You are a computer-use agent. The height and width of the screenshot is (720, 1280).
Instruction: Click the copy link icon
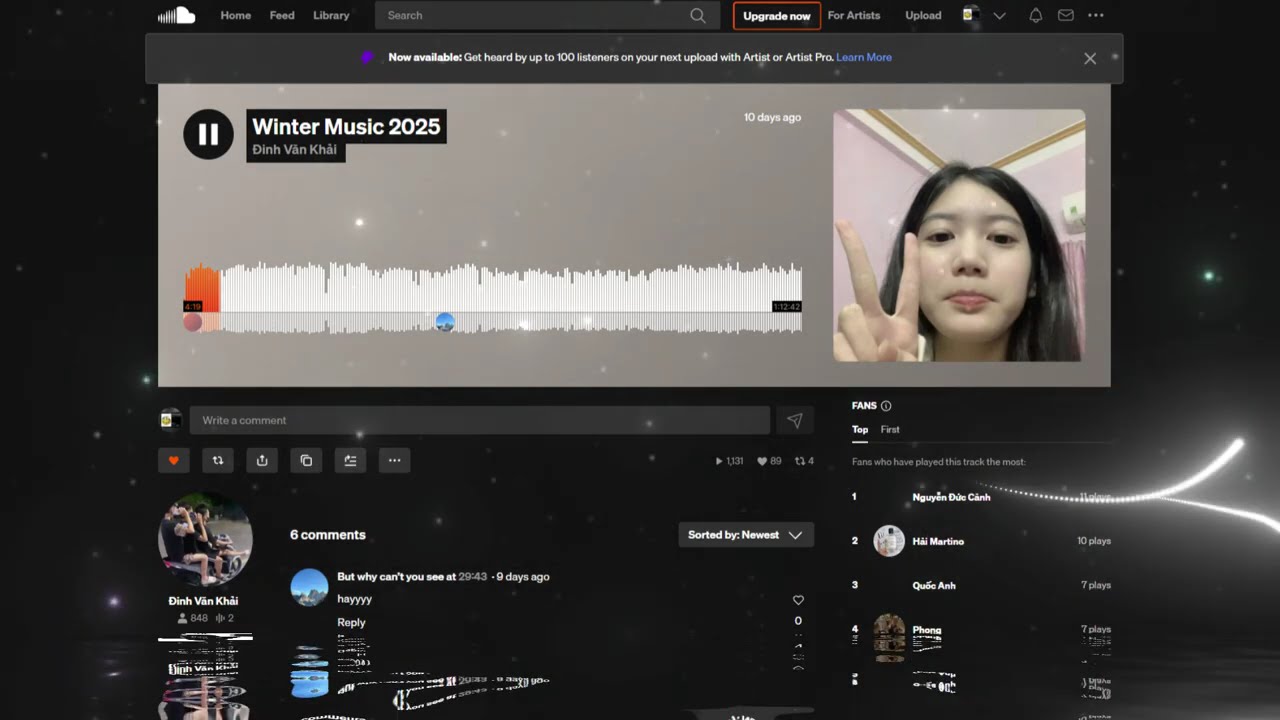[306, 460]
